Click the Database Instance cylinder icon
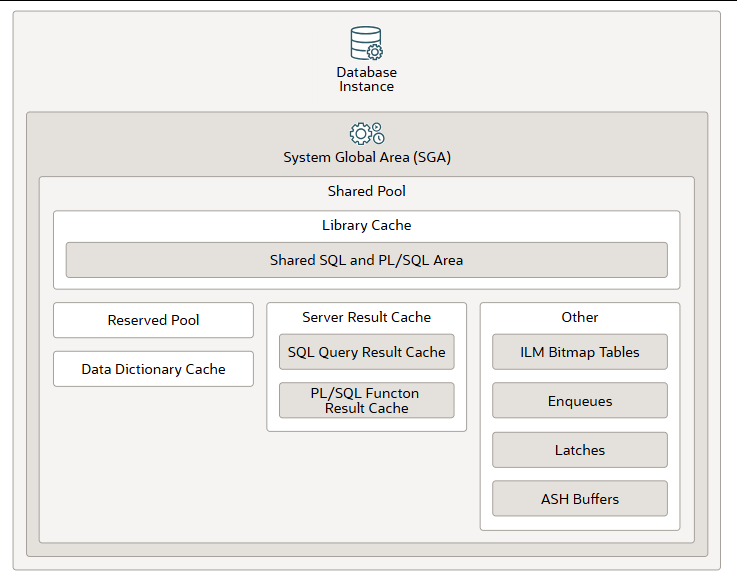Screen dimensions: 737x584 coord(363,40)
